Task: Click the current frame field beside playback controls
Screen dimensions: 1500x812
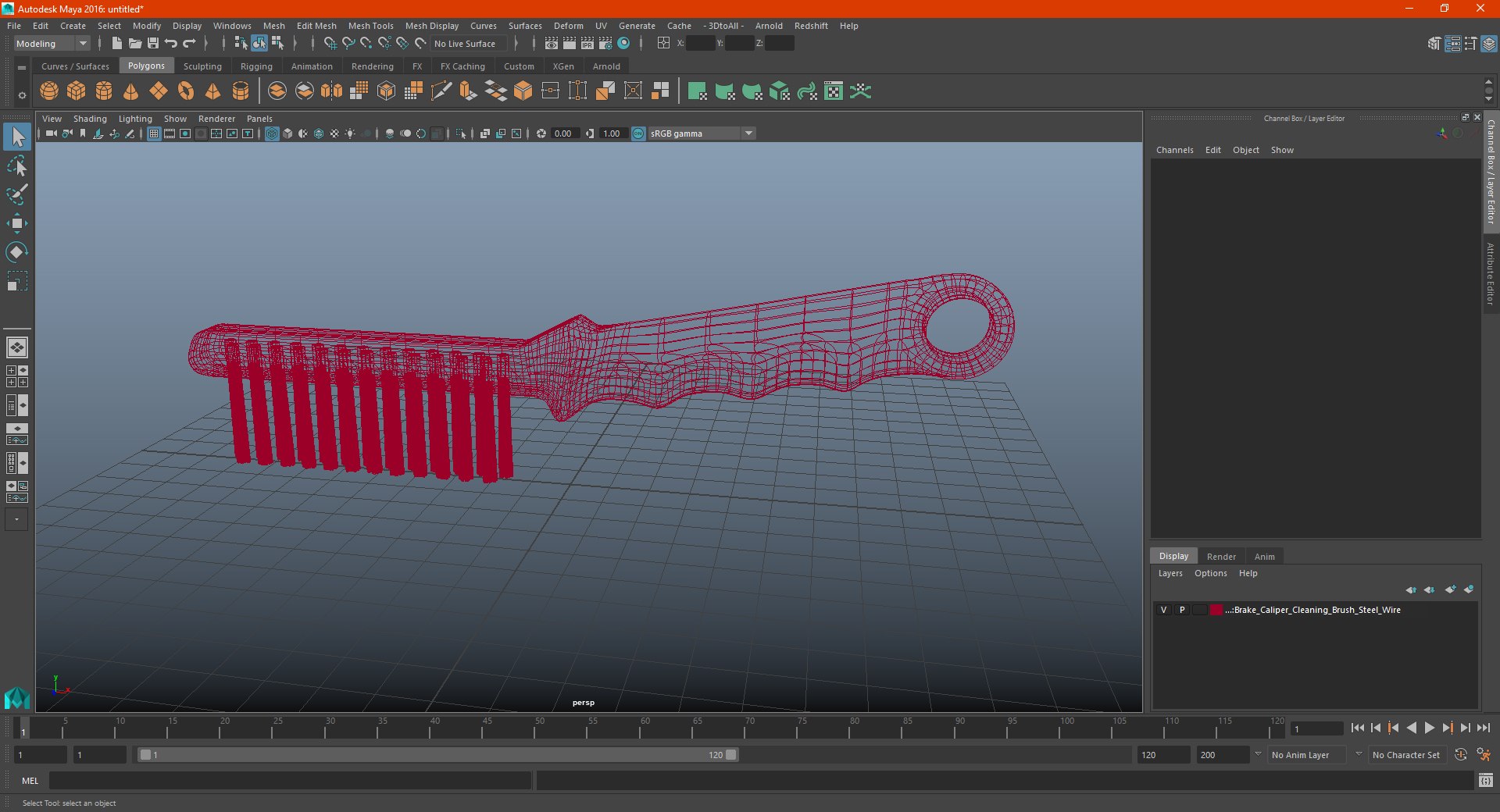Action: (1316, 729)
